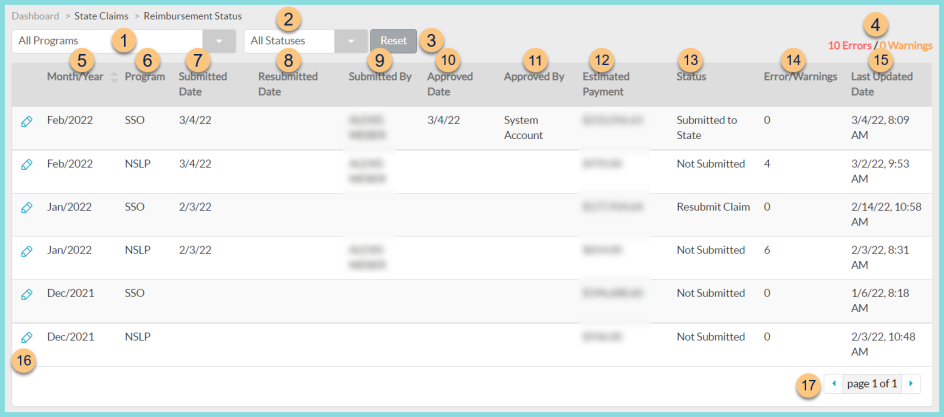The image size is (944, 417).
Task: Click error count 4 for Feb/2022 NSLP
Action: click(767, 164)
